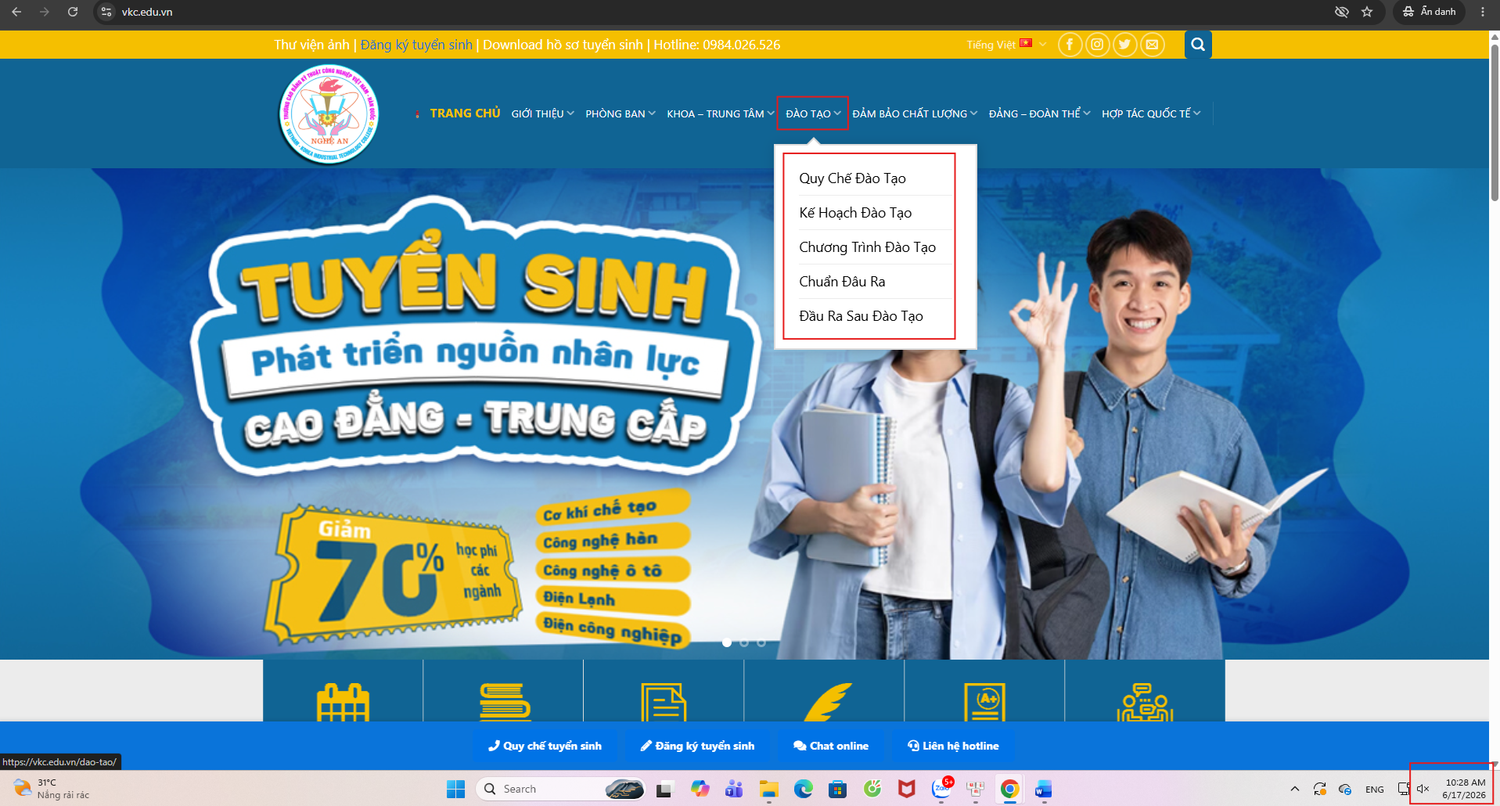Open the McAfee icon in the taskbar
1500x806 pixels.
coord(906,789)
